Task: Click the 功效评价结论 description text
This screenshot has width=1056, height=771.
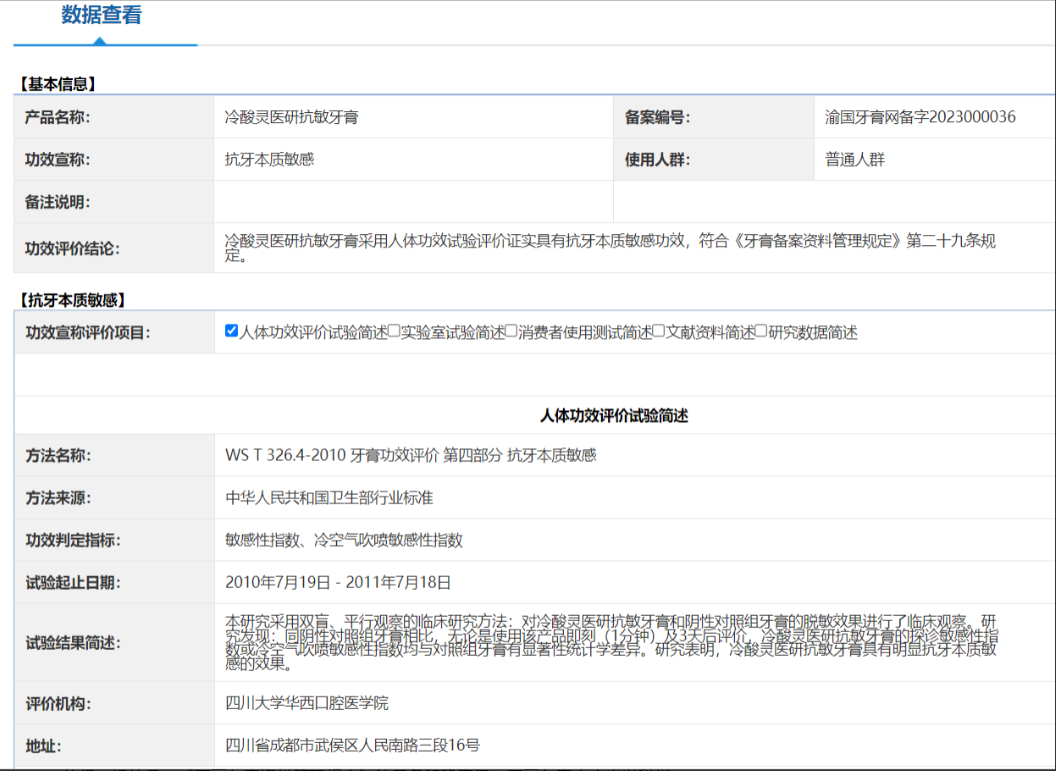Action: coord(610,248)
